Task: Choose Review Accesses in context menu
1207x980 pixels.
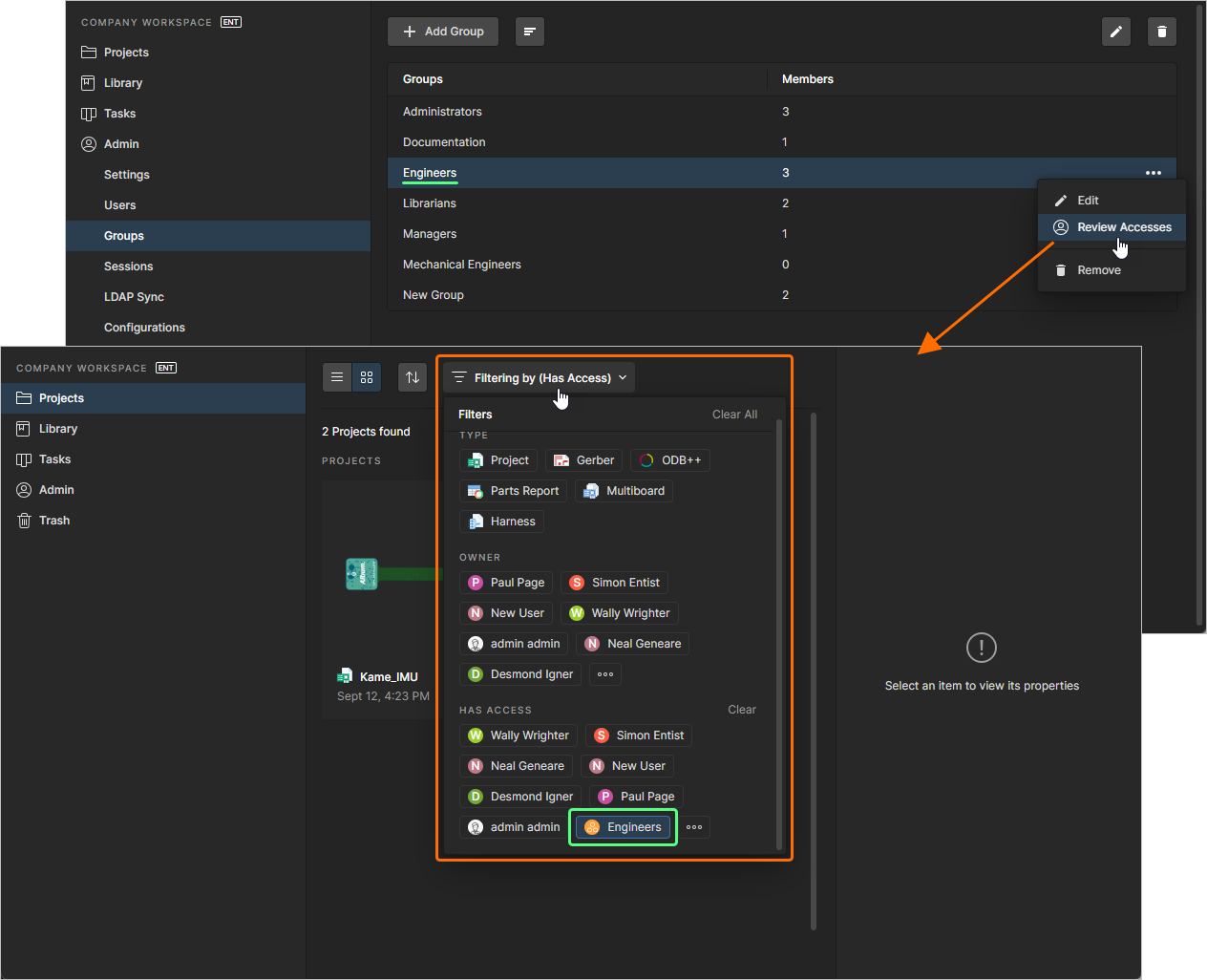Action: click(x=1112, y=227)
